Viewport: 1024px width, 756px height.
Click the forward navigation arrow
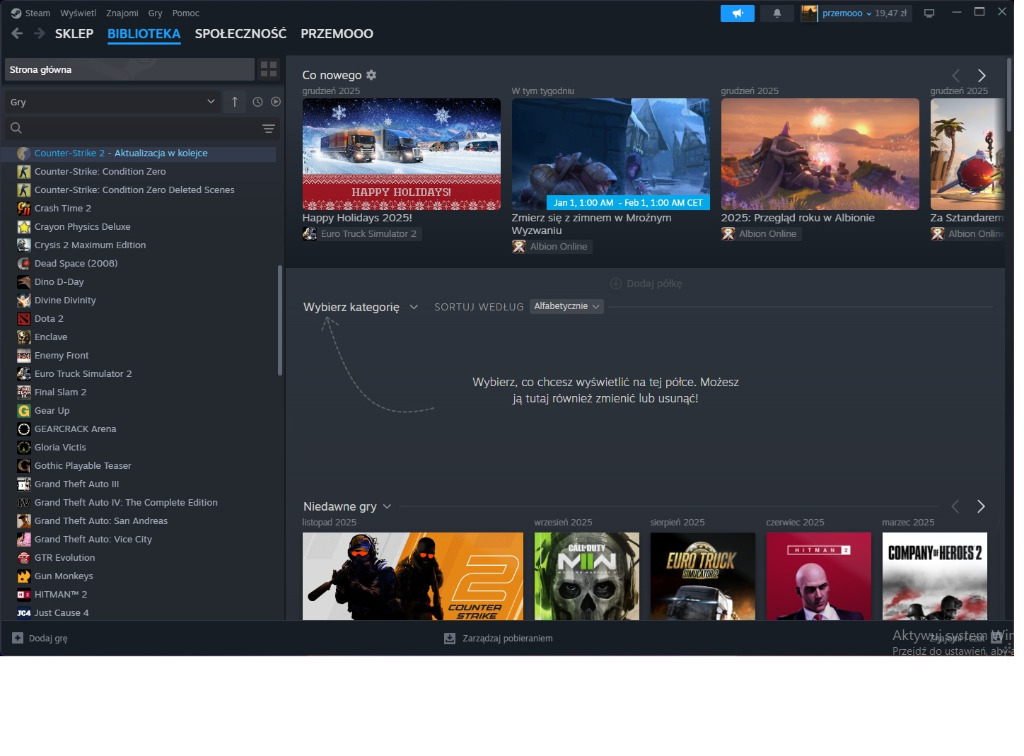pos(39,33)
